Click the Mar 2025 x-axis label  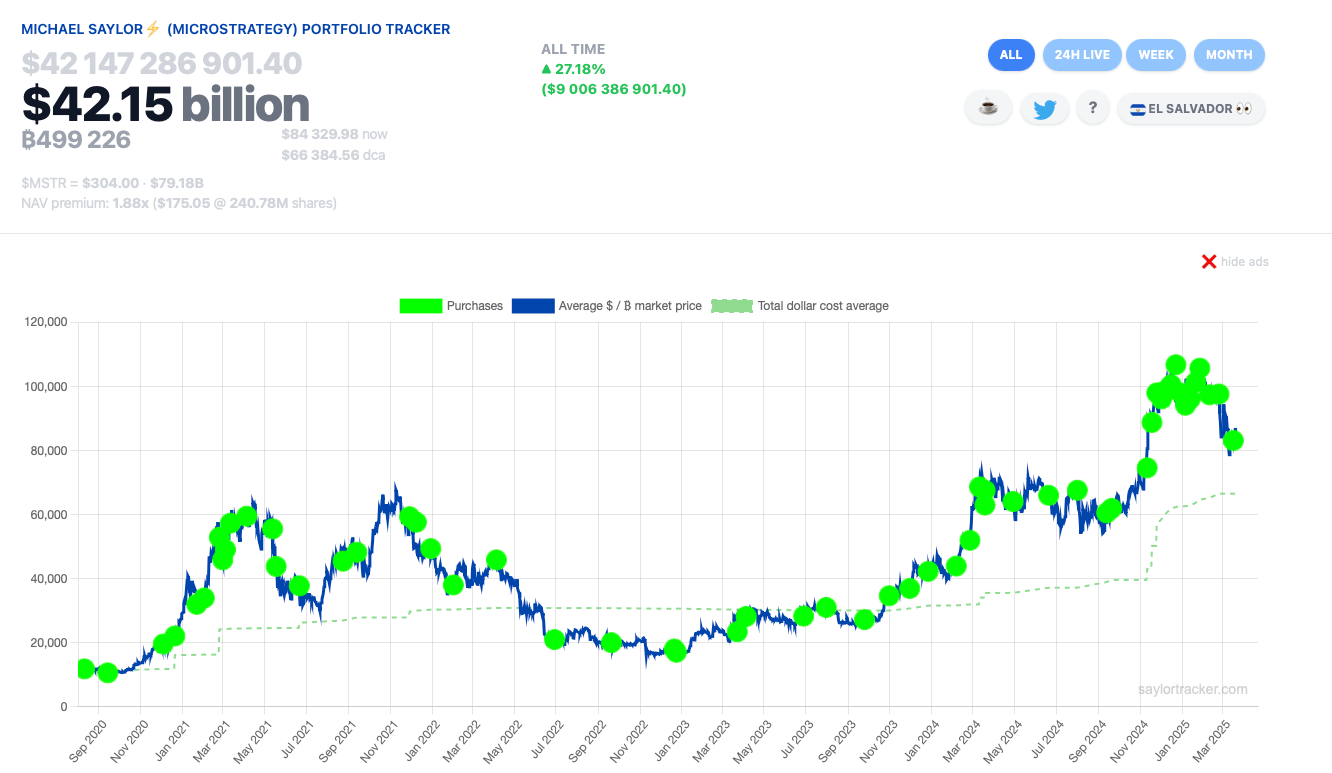pyautogui.click(x=1210, y=740)
